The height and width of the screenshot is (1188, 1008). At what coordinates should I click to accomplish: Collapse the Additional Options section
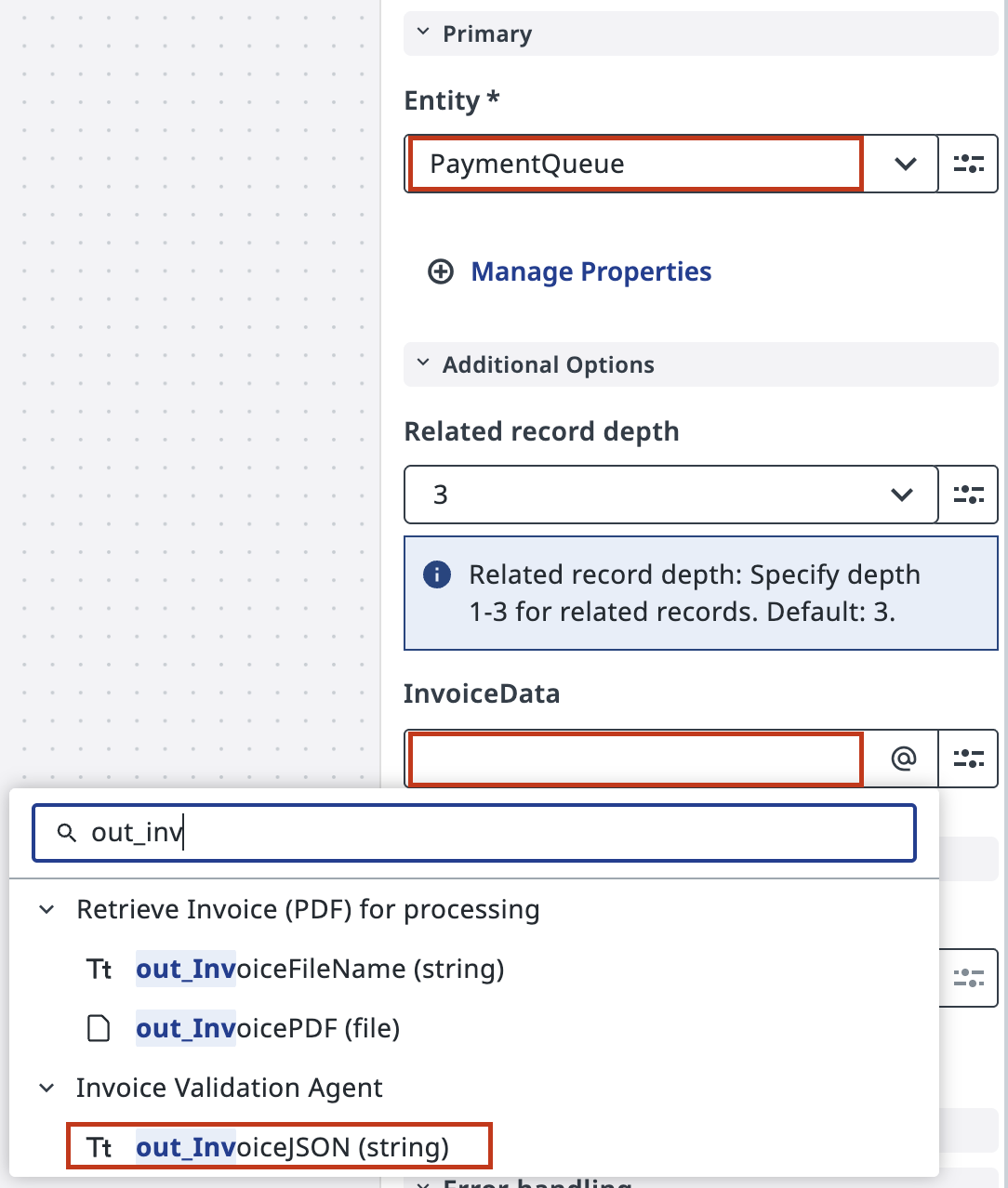(x=423, y=363)
